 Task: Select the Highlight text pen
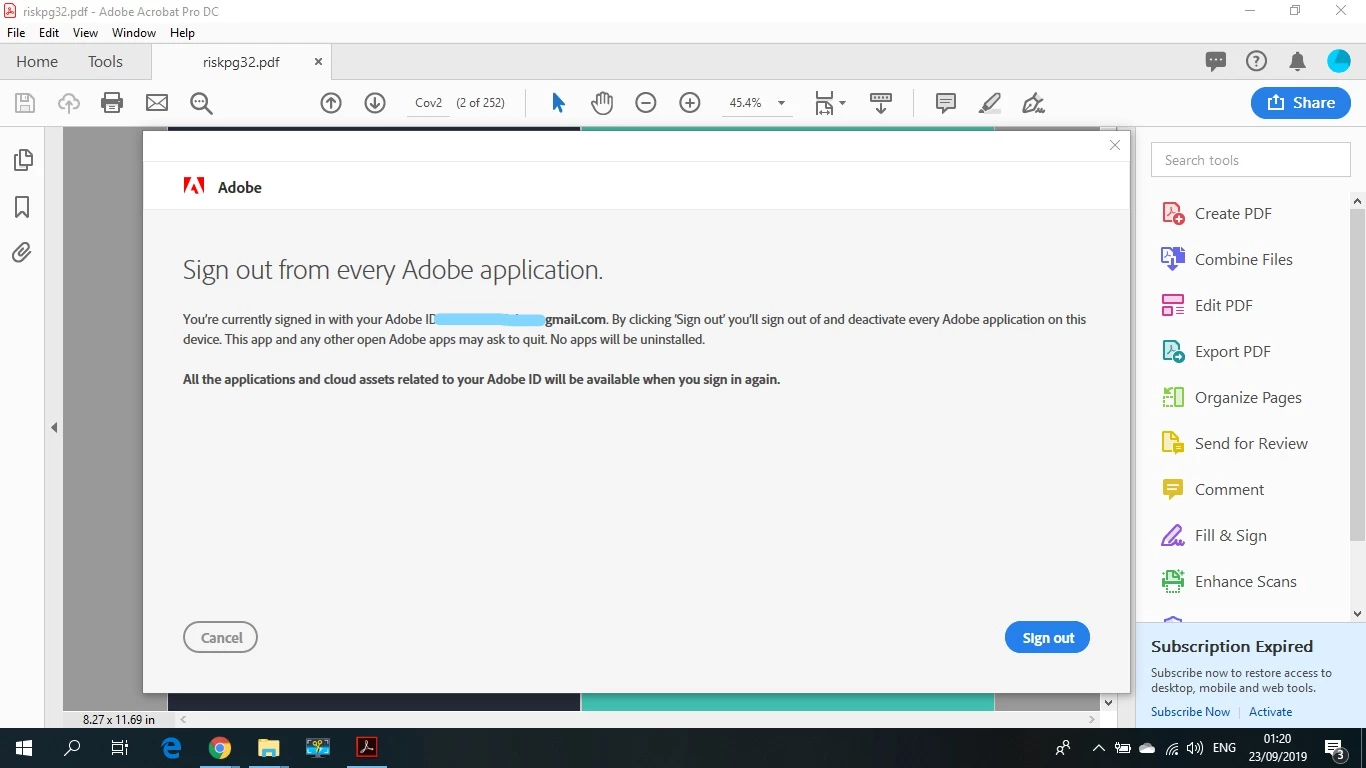click(x=990, y=103)
